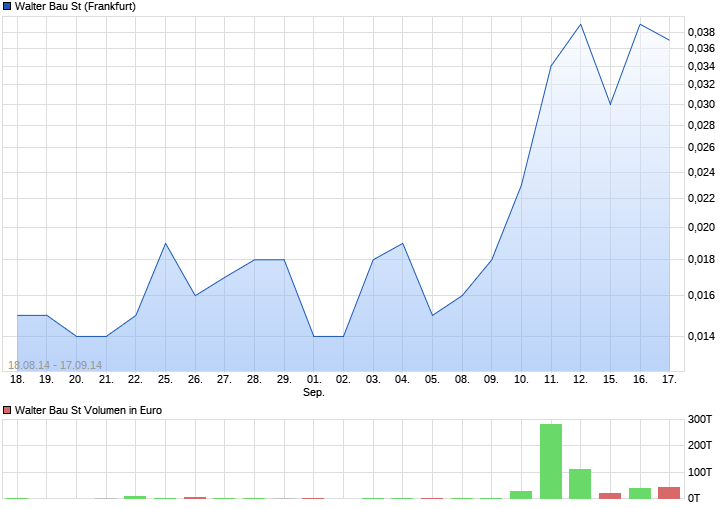Click the date label '28.' on x-axis
The width and height of the screenshot is (726, 508).
254,379
